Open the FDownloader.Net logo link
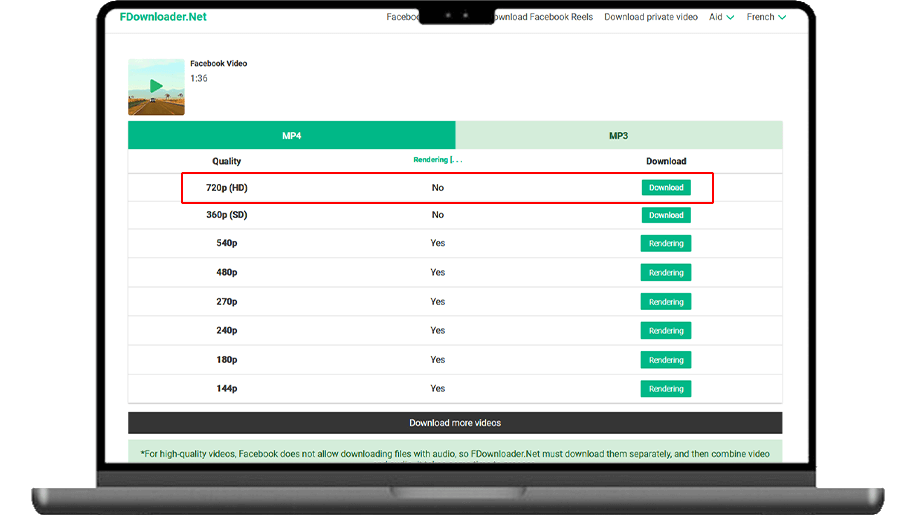Image resolution: width=900 pixels, height=515 pixels. (163, 17)
